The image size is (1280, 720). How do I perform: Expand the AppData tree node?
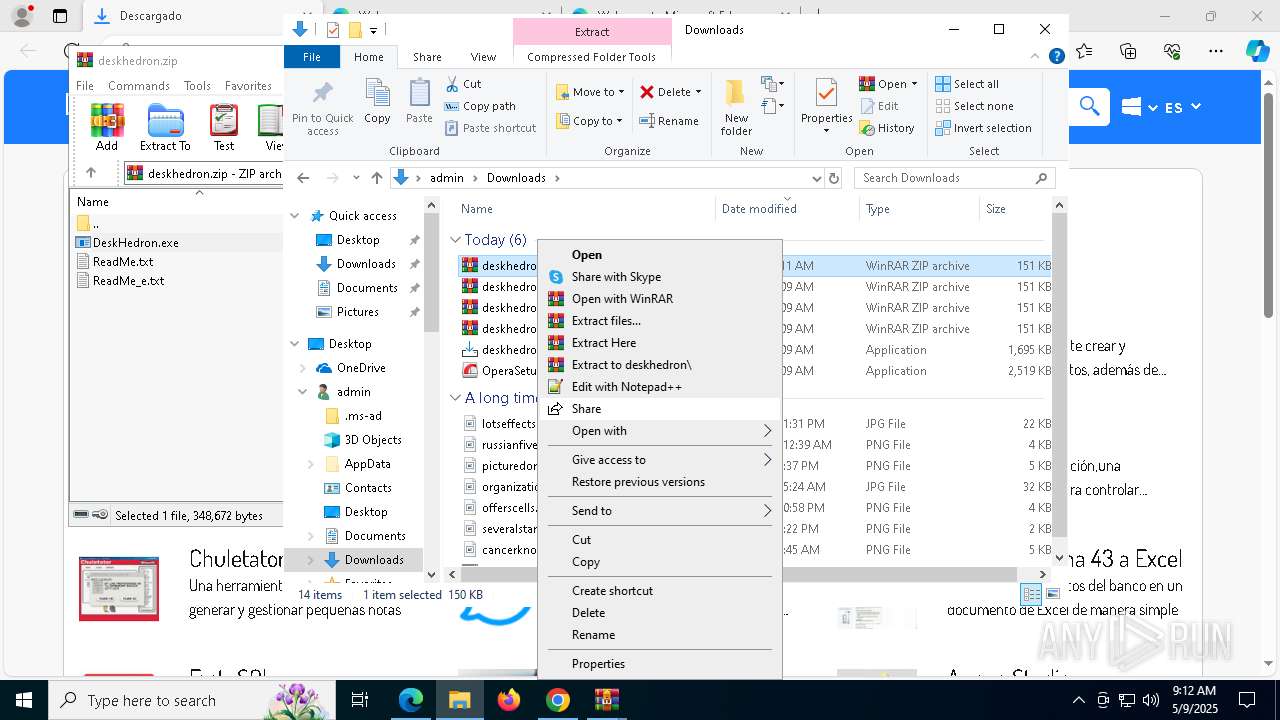[x=311, y=464]
